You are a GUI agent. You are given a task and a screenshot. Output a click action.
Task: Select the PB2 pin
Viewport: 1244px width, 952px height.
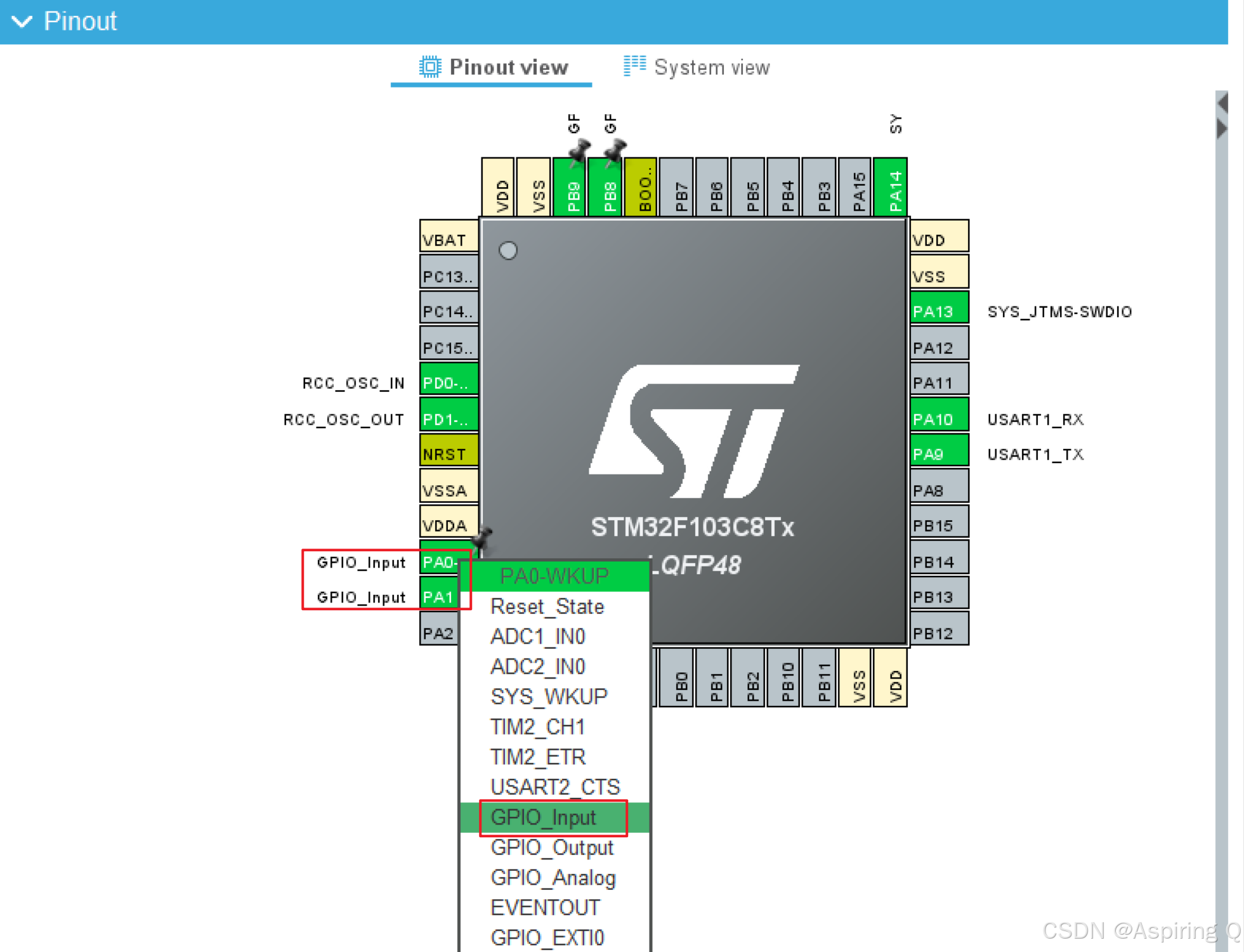point(748,677)
